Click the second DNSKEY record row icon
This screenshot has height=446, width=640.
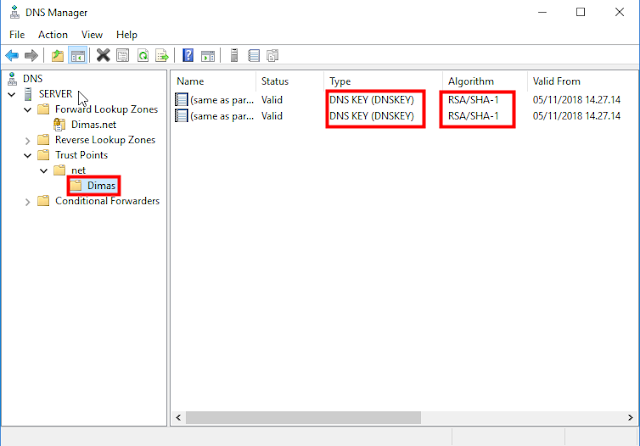(181, 115)
